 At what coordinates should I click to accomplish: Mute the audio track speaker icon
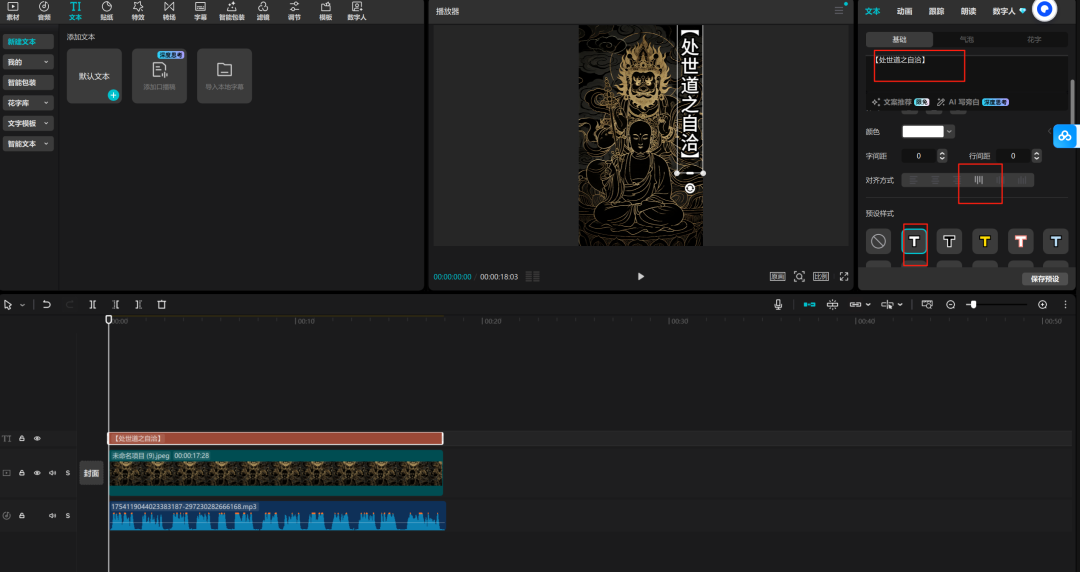pos(52,515)
